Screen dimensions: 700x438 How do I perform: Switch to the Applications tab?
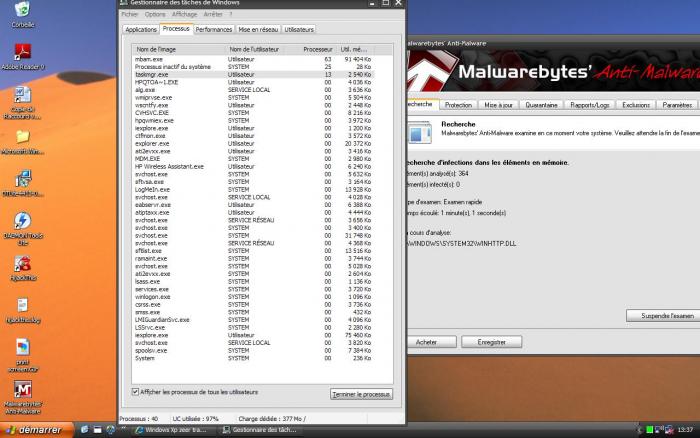pos(141,29)
